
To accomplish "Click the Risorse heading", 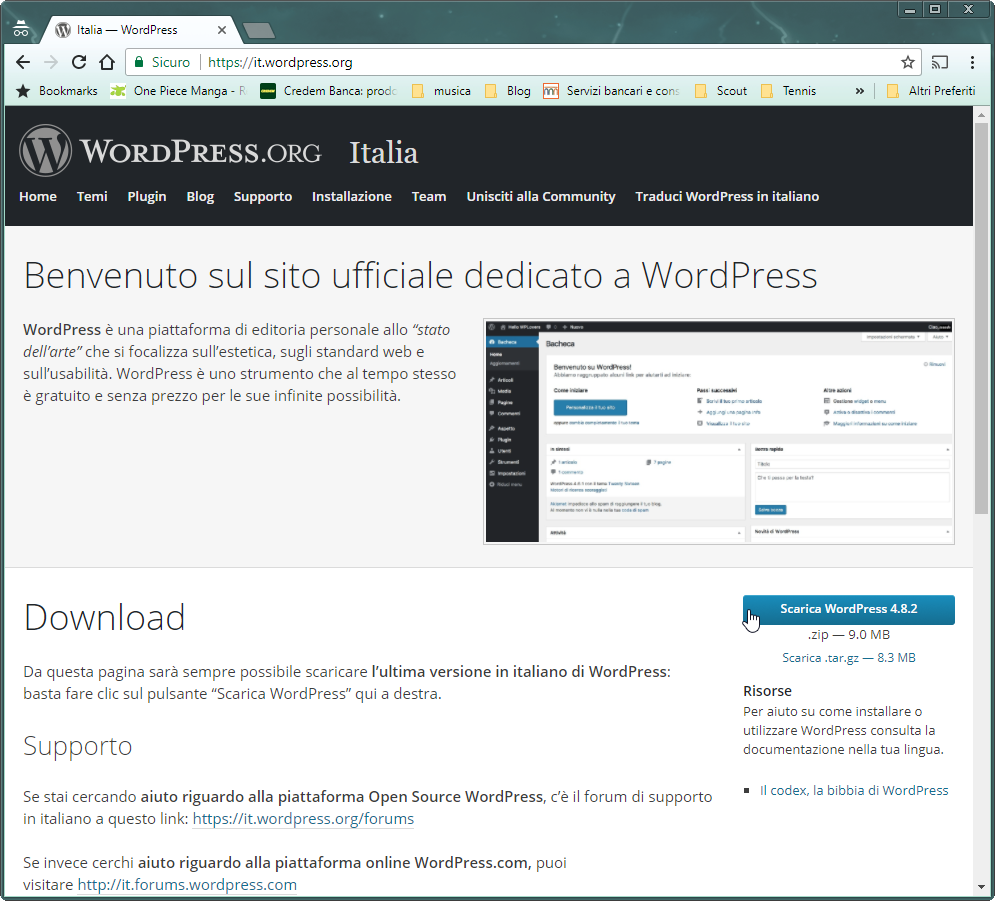I will [767, 691].
